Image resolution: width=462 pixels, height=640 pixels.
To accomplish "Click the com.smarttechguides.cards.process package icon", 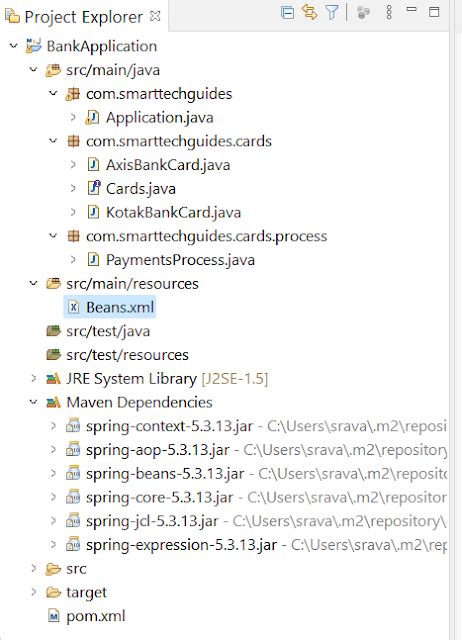I will click(73, 236).
